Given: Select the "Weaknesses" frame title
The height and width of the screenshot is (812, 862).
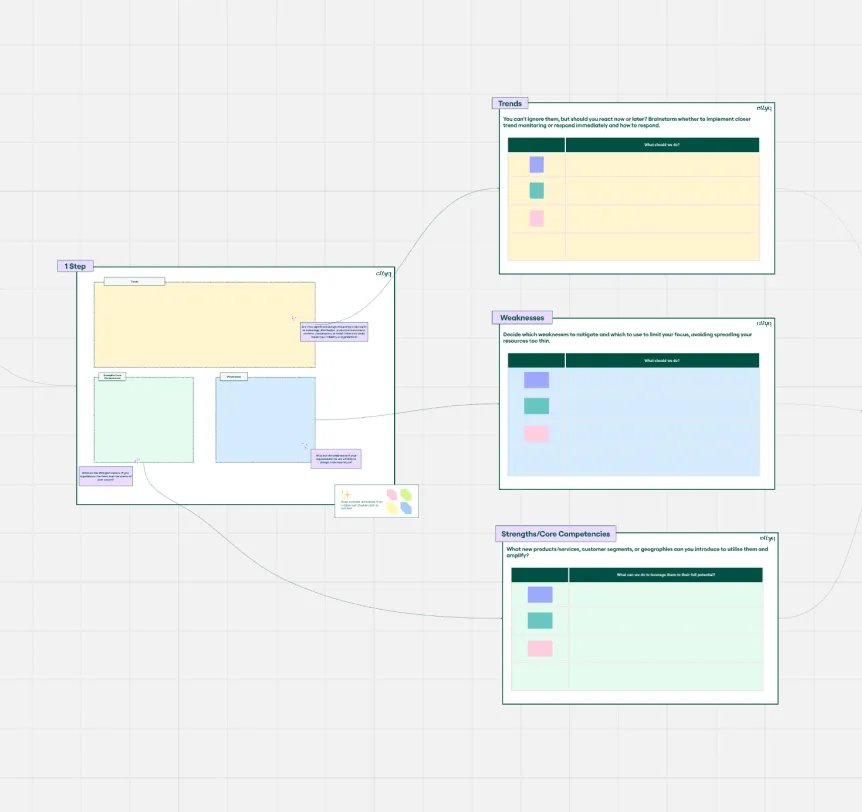Looking at the screenshot, I should [x=521, y=318].
